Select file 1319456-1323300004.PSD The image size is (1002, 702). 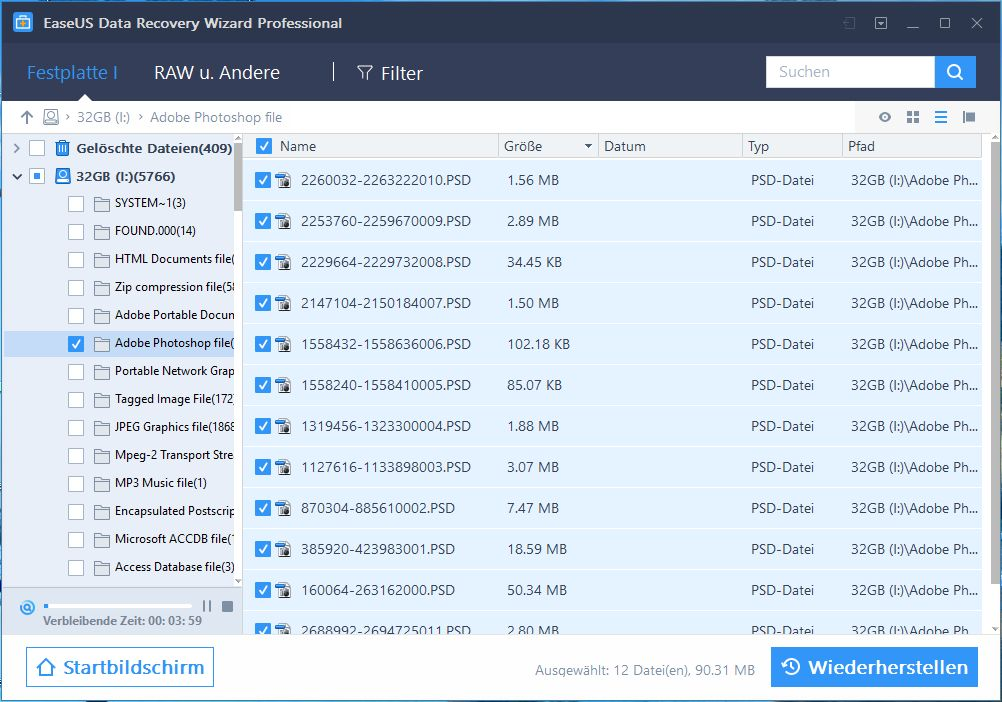[385, 426]
